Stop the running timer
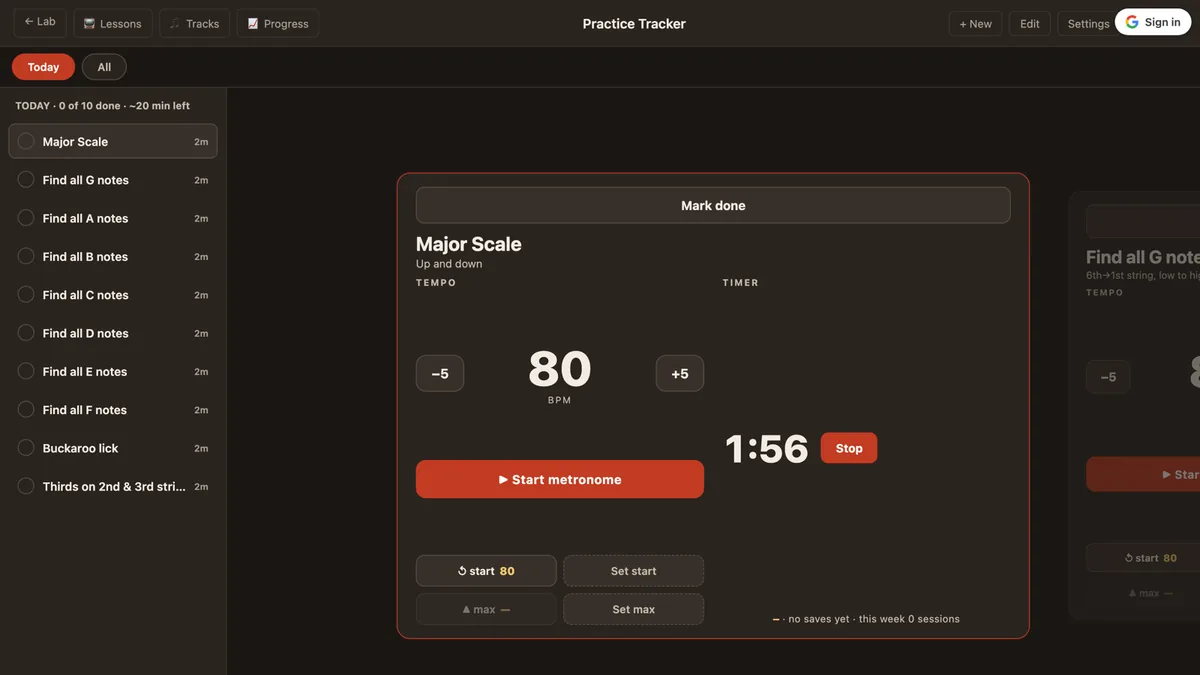Screen dimensions: 1200x675 click(x=849, y=448)
